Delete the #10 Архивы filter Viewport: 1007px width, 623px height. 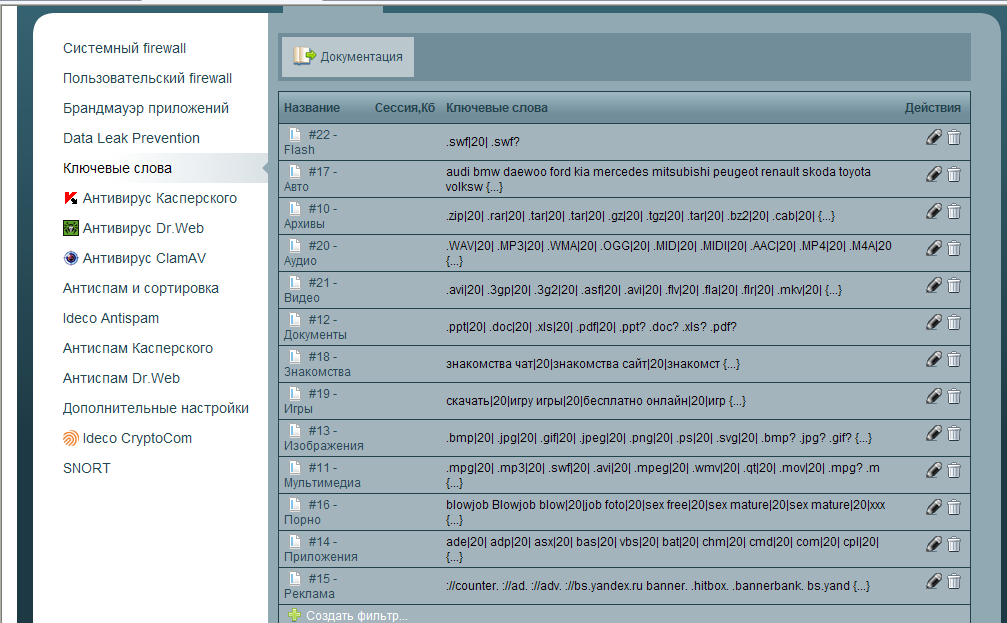(x=954, y=211)
